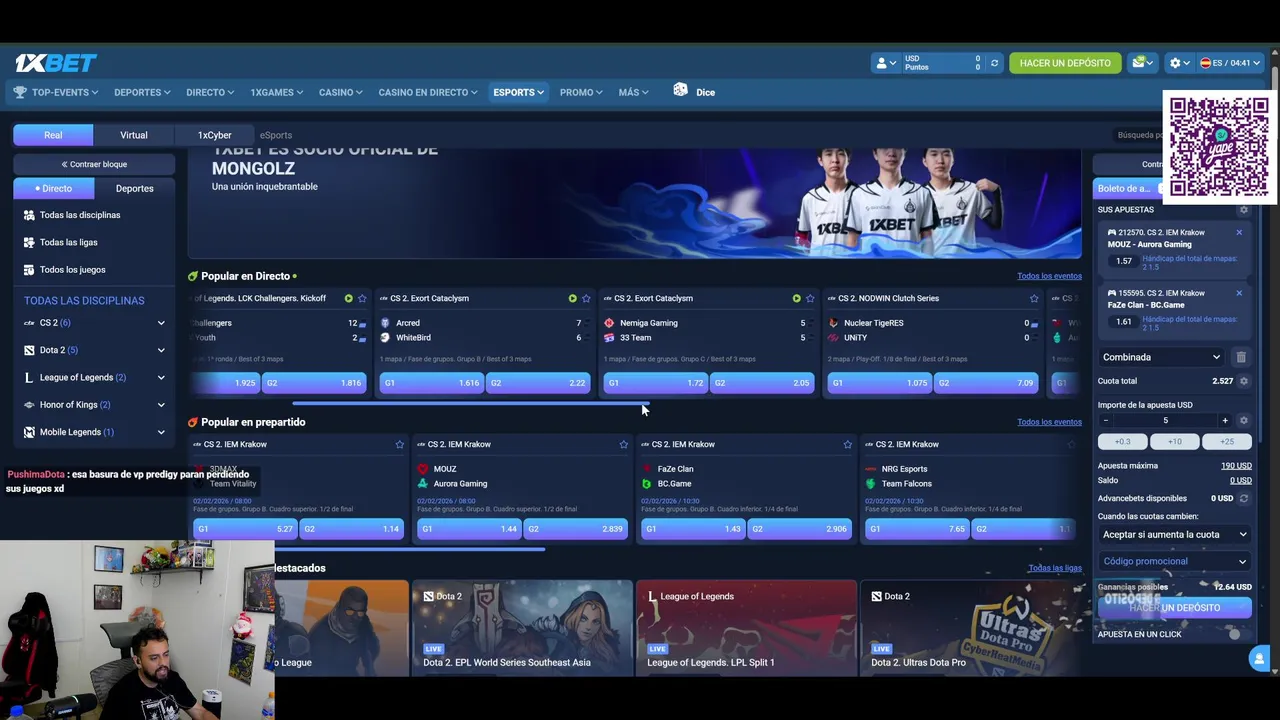Favorite the Arcred vs WhiteBird match star
This screenshot has height=720, width=1280.
[586, 298]
